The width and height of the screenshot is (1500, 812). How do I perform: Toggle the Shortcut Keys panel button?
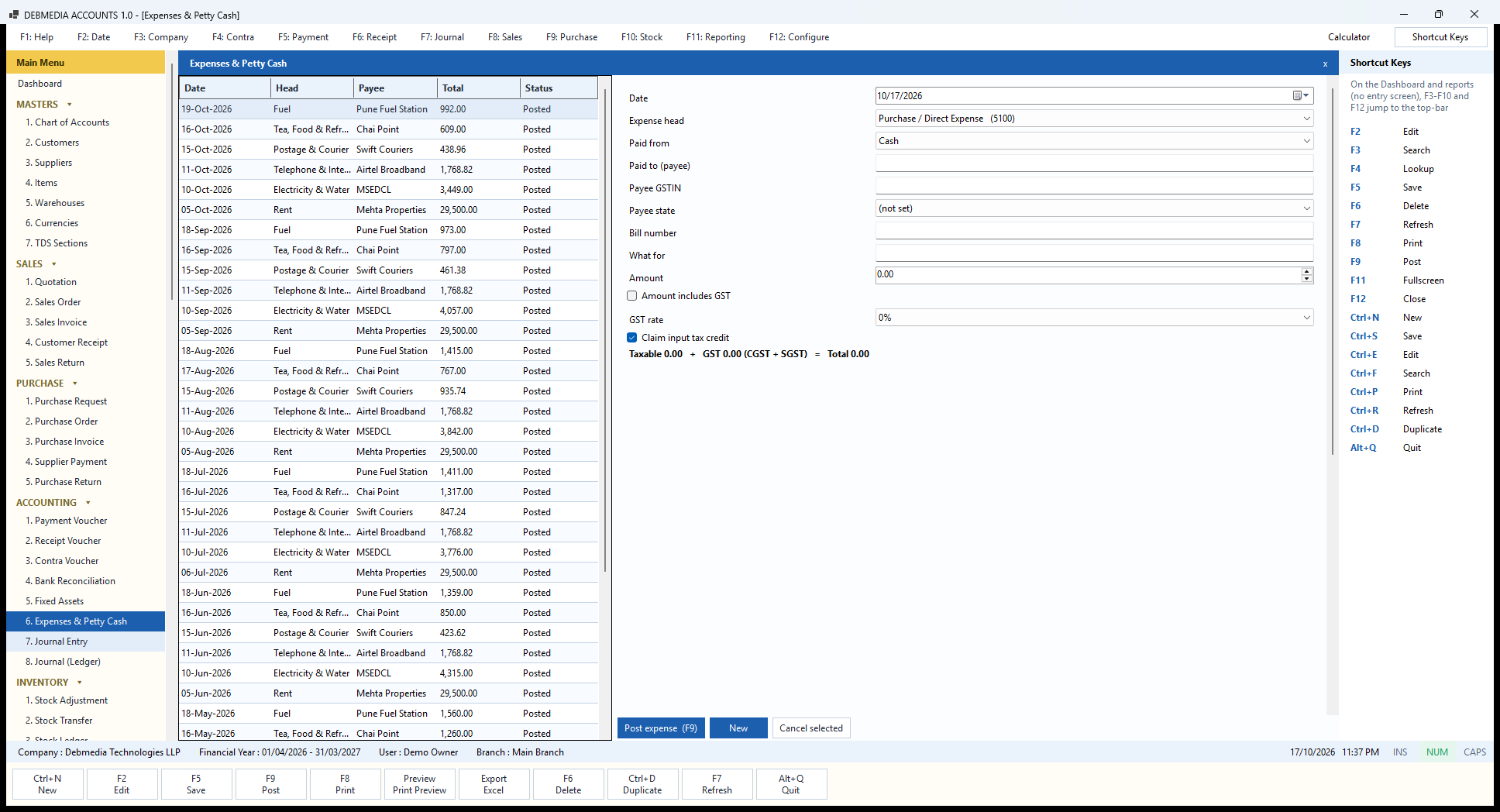[x=1440, y=37]
